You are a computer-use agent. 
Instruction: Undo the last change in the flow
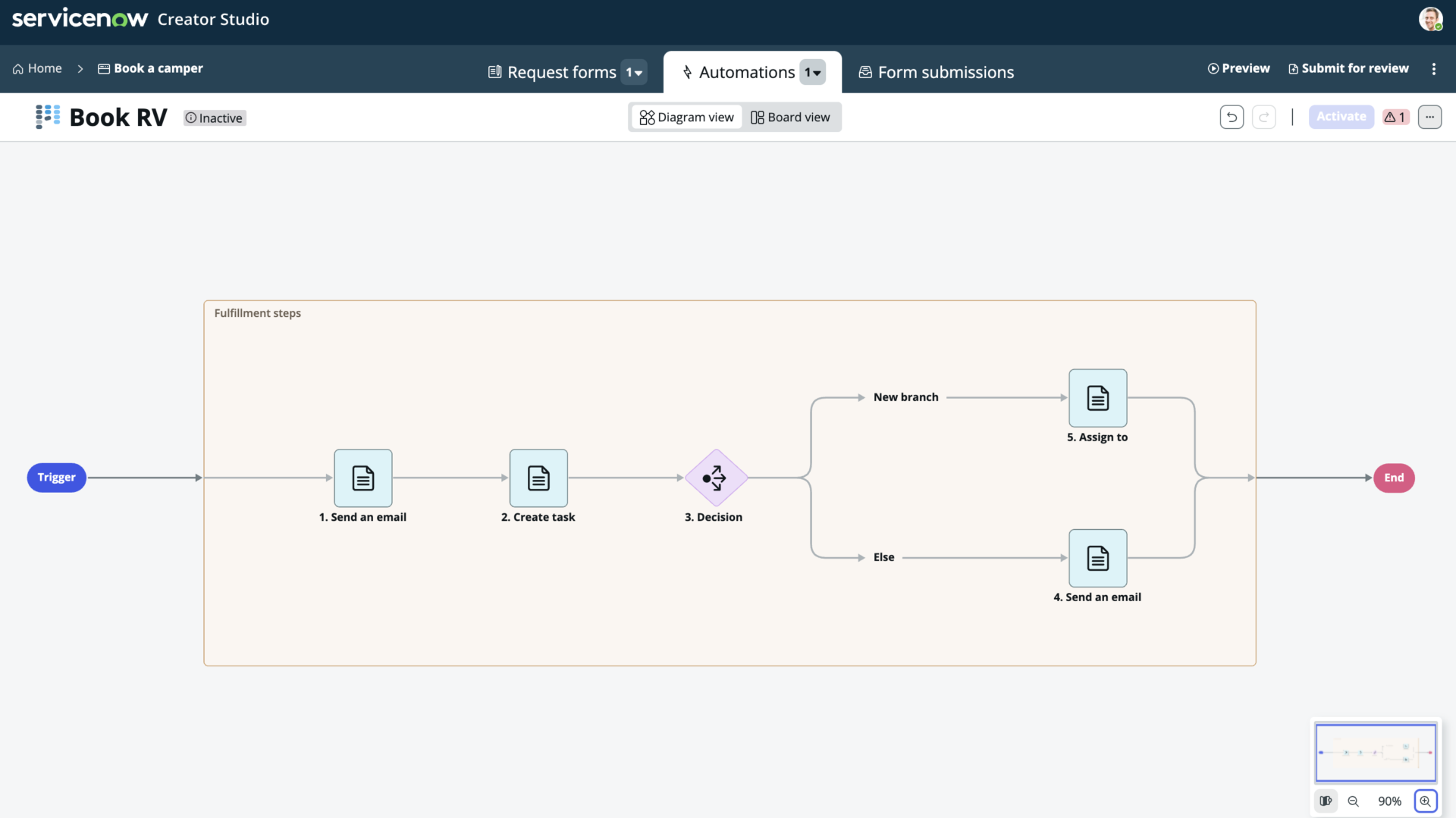point(1231,117)
